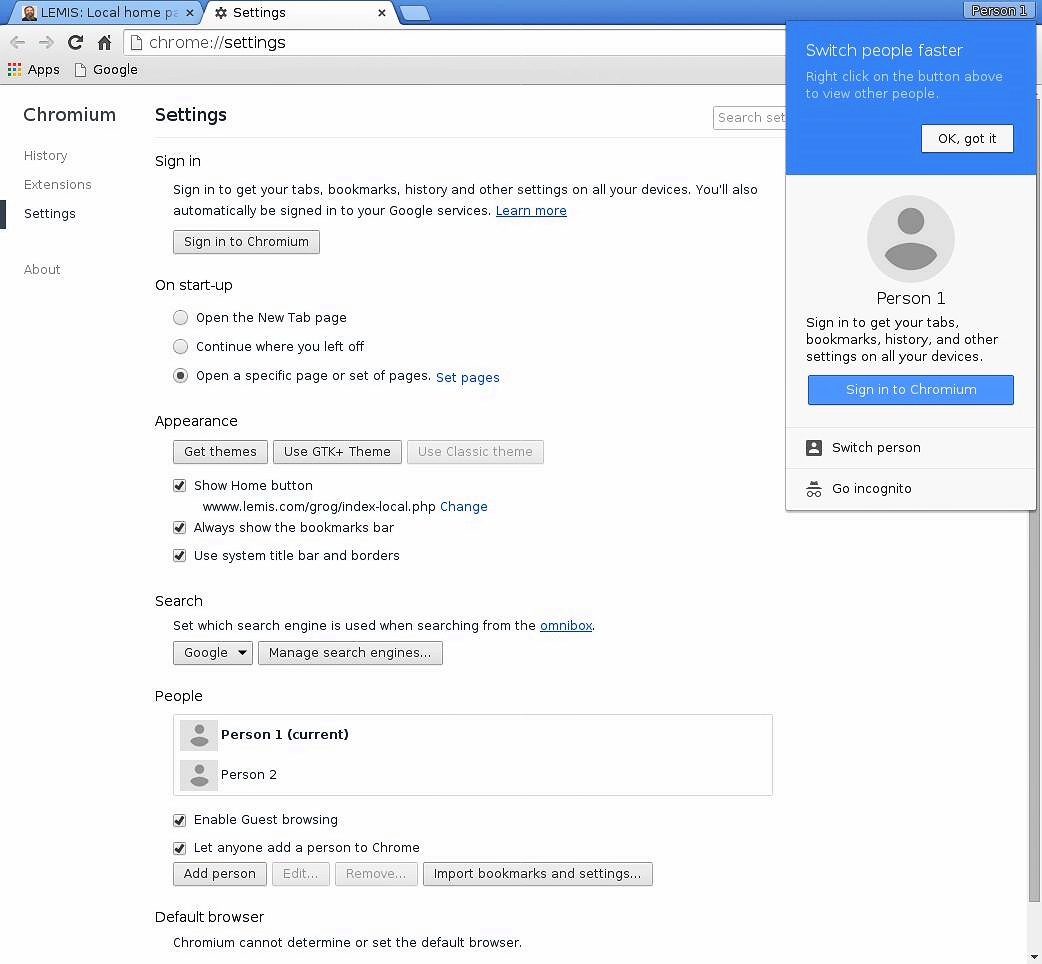Viewport: 1042px width, 964px height.
Task: Click the chrome://settings address bar
Action: pos(450,43)
